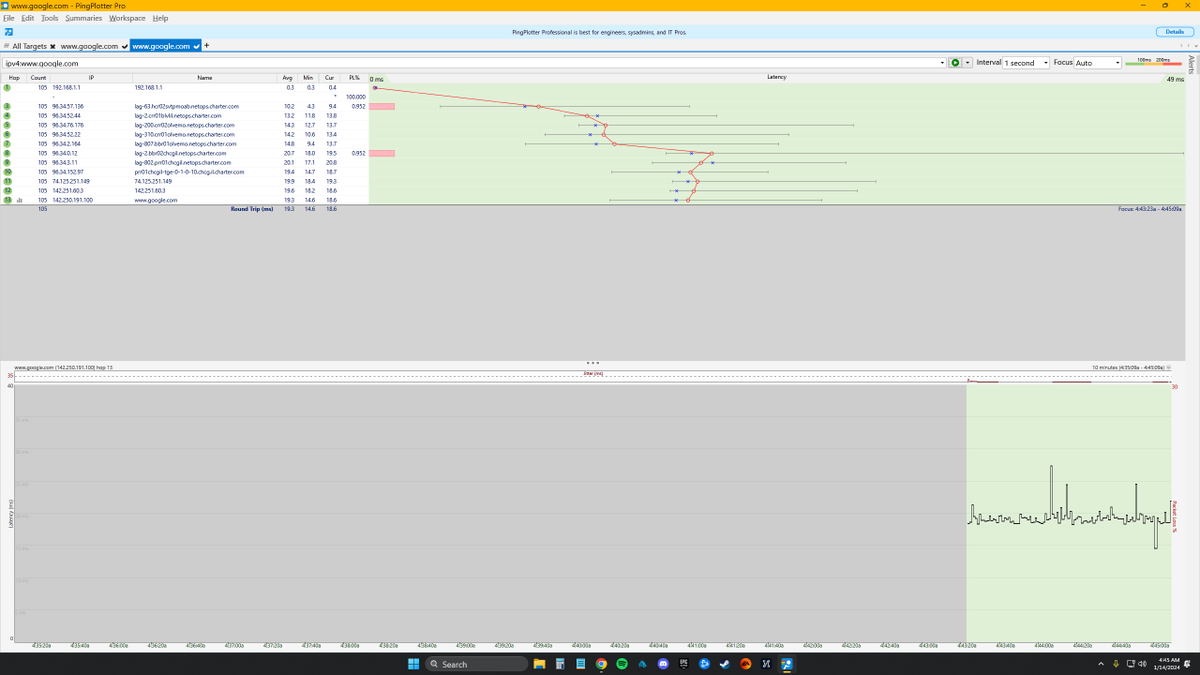Click the timeline graph title www.google.com hop 13
Viewport: 1200px width, 675px height.
click(x=64, y=368)
